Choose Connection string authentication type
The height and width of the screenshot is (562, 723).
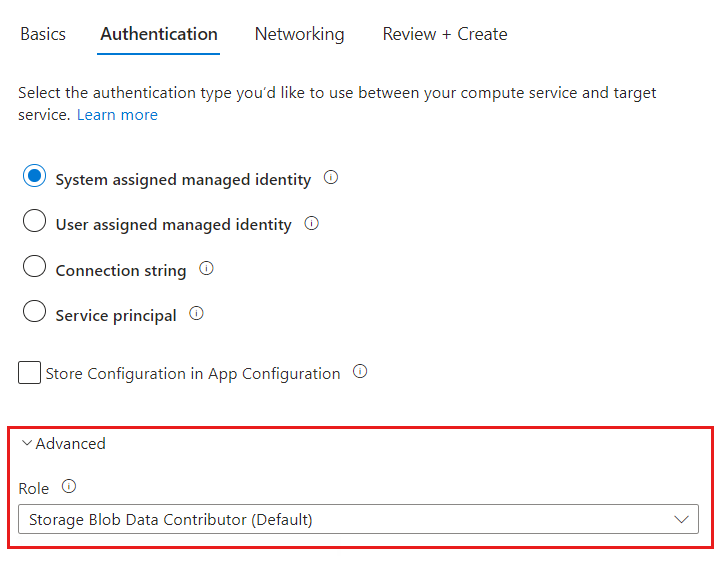click(35, 267)
